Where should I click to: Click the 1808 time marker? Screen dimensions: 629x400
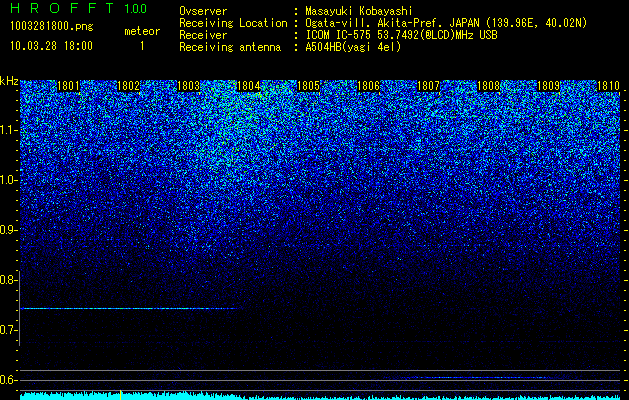[489, 86]
